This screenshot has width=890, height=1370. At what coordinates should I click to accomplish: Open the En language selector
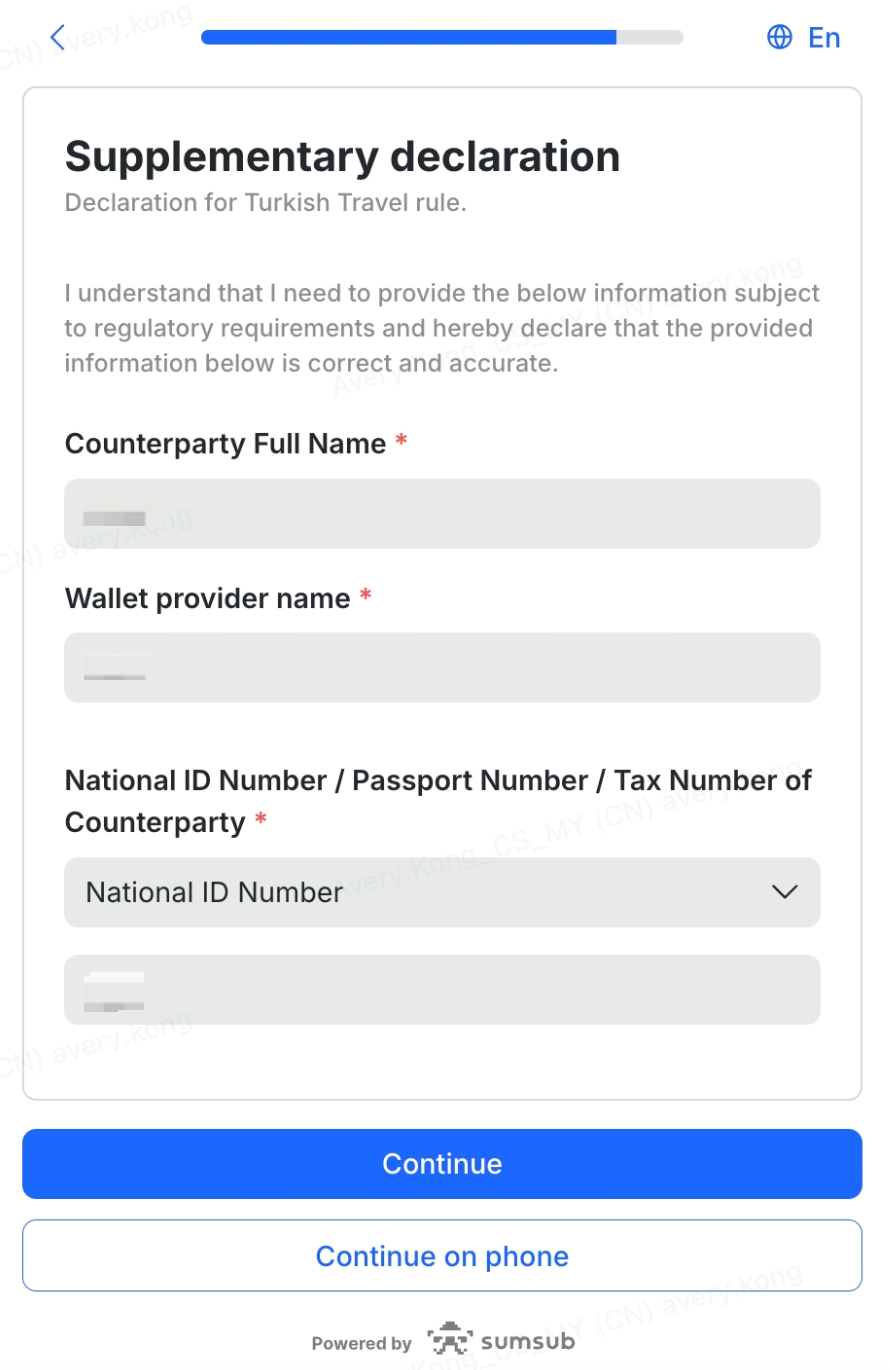click(x=824, y=38)
